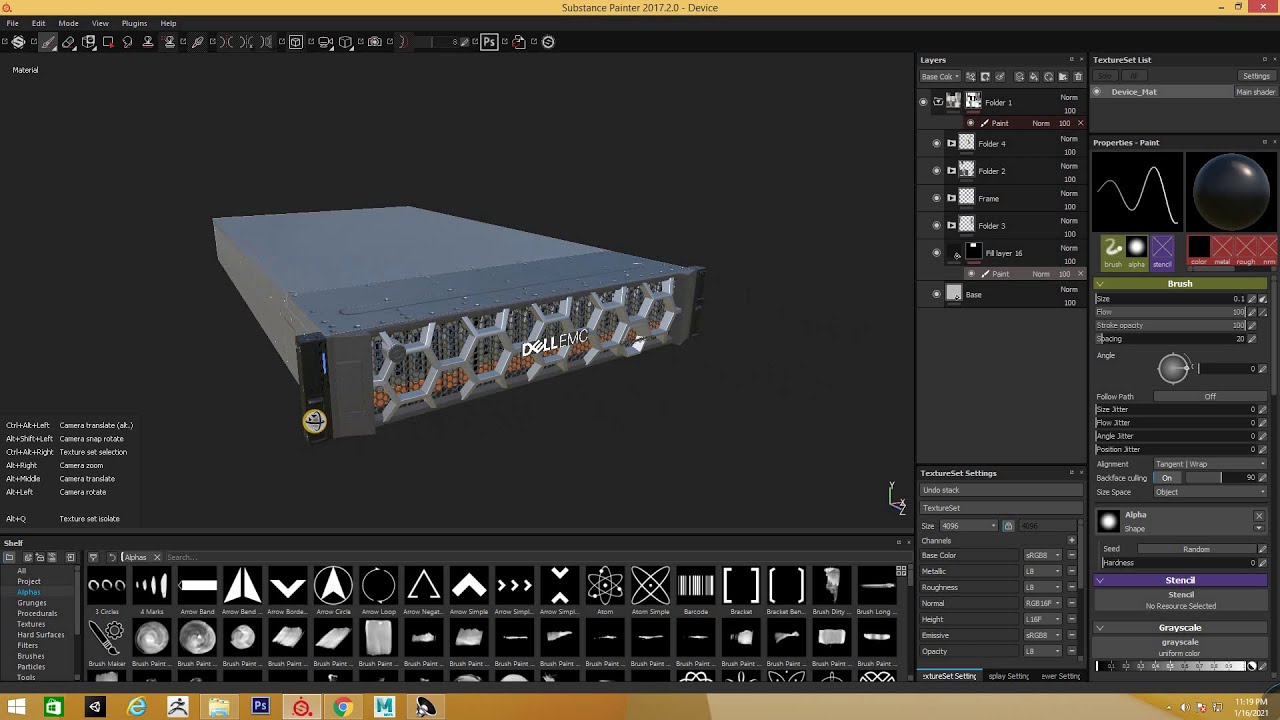Hide the Folder 2 layer
Viewport: 1280px width, 720px height.
coord(936,171)
